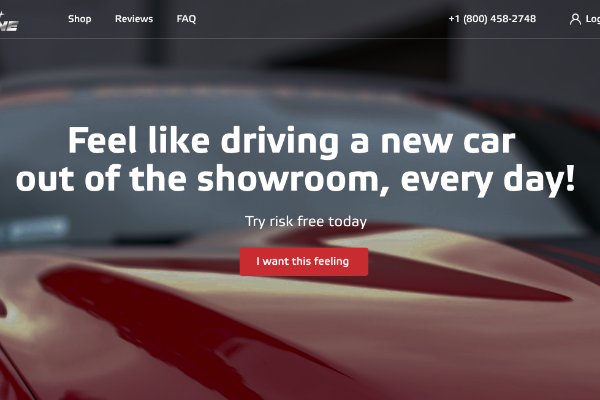Click the Log in text link

pos(592,19)
